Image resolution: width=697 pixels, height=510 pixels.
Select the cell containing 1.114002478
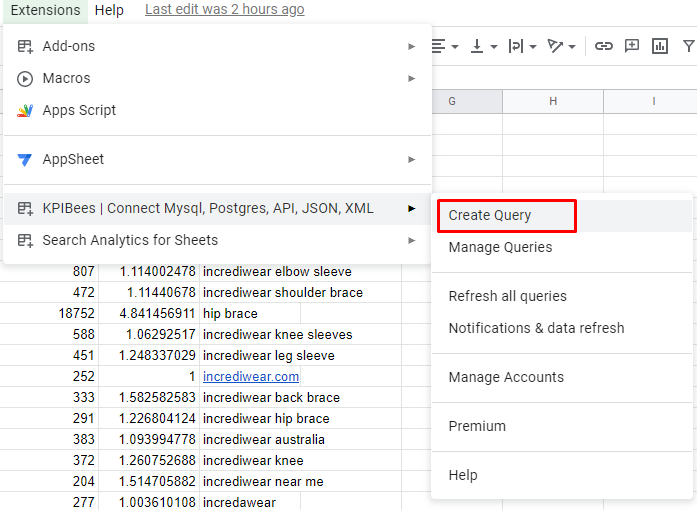coord(149,271)
